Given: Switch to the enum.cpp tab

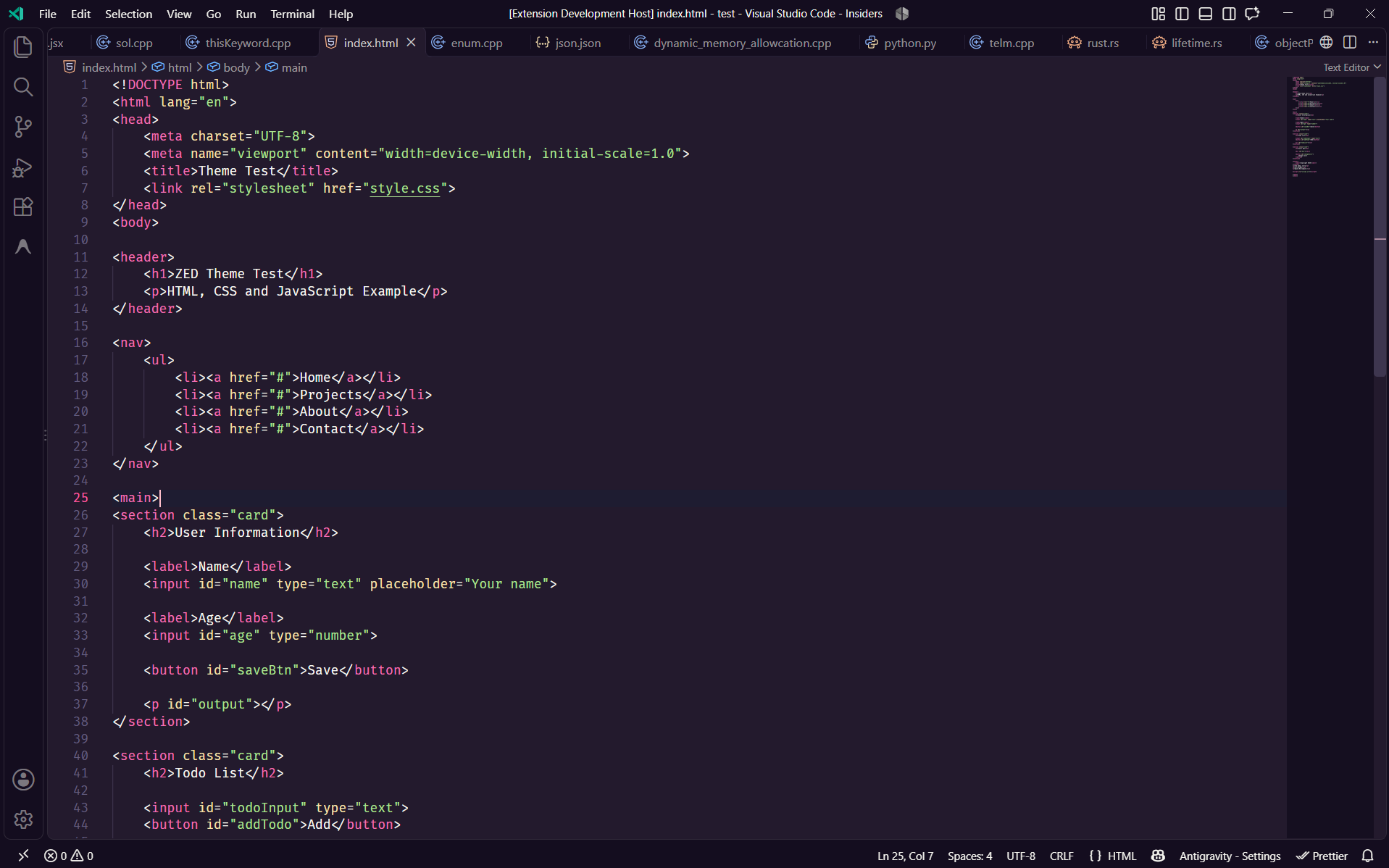Looking at the screenshot, I should (476, 43).
